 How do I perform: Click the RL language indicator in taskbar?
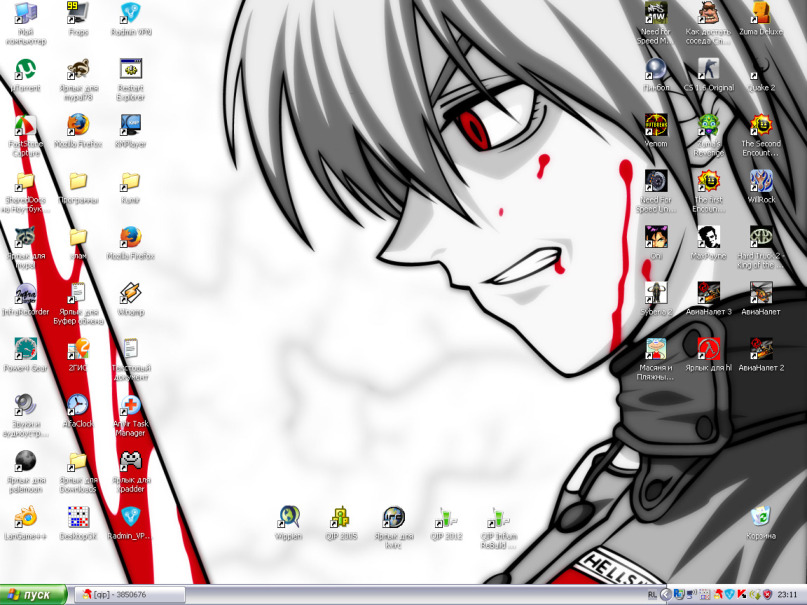[x=652, y=595]
